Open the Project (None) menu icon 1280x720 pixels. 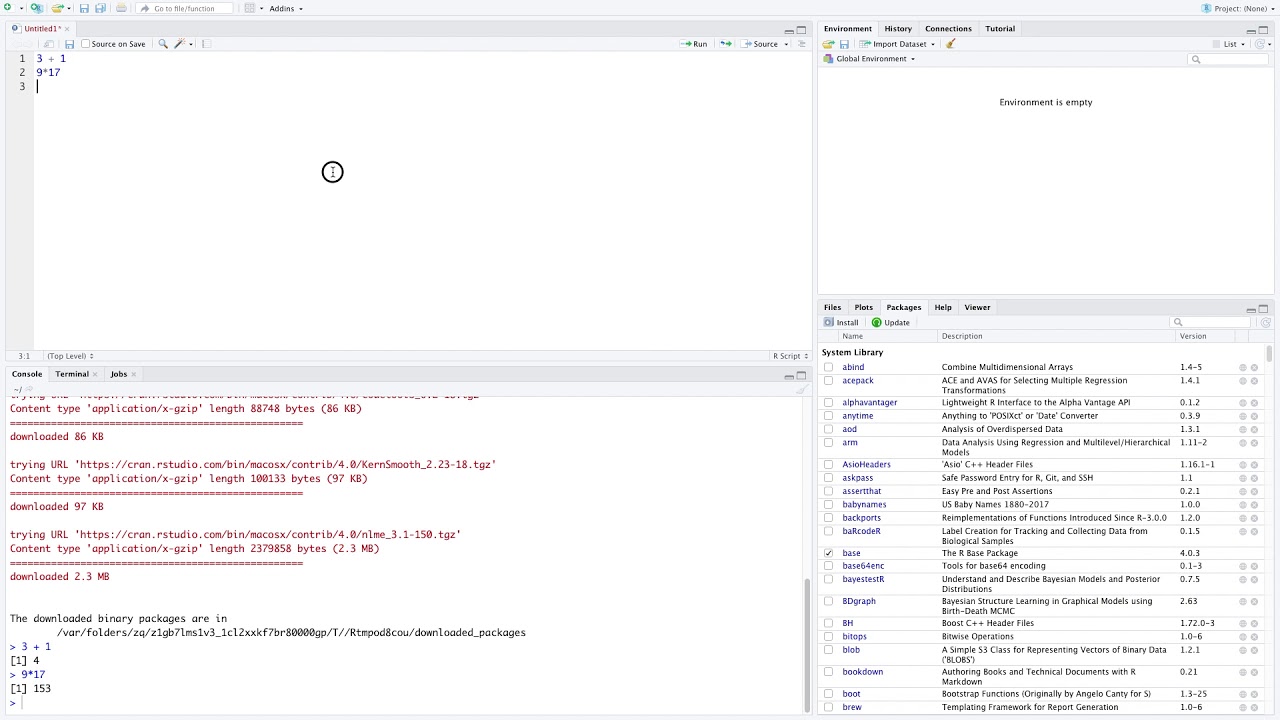(1206, 8)
